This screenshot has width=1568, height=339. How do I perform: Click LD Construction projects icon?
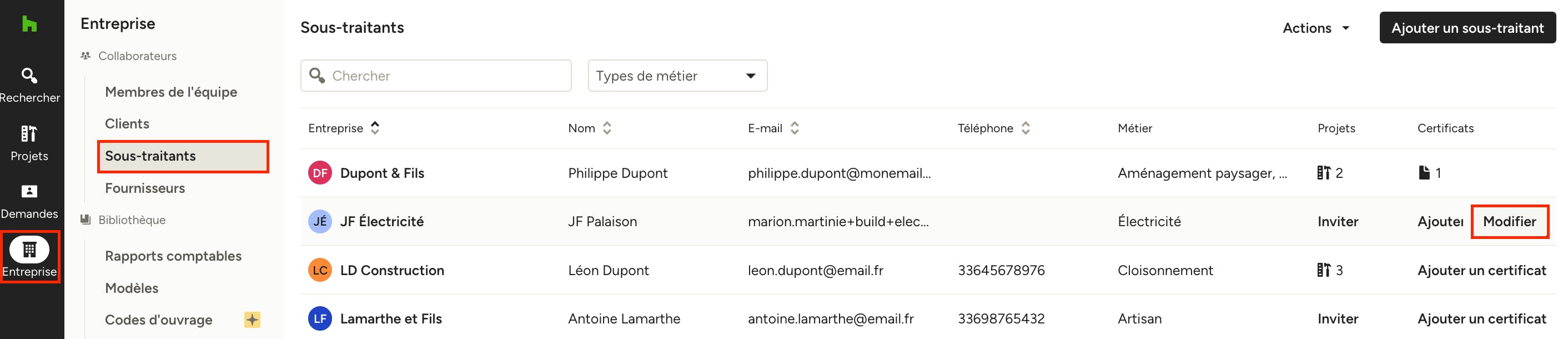pos(1323,270)
